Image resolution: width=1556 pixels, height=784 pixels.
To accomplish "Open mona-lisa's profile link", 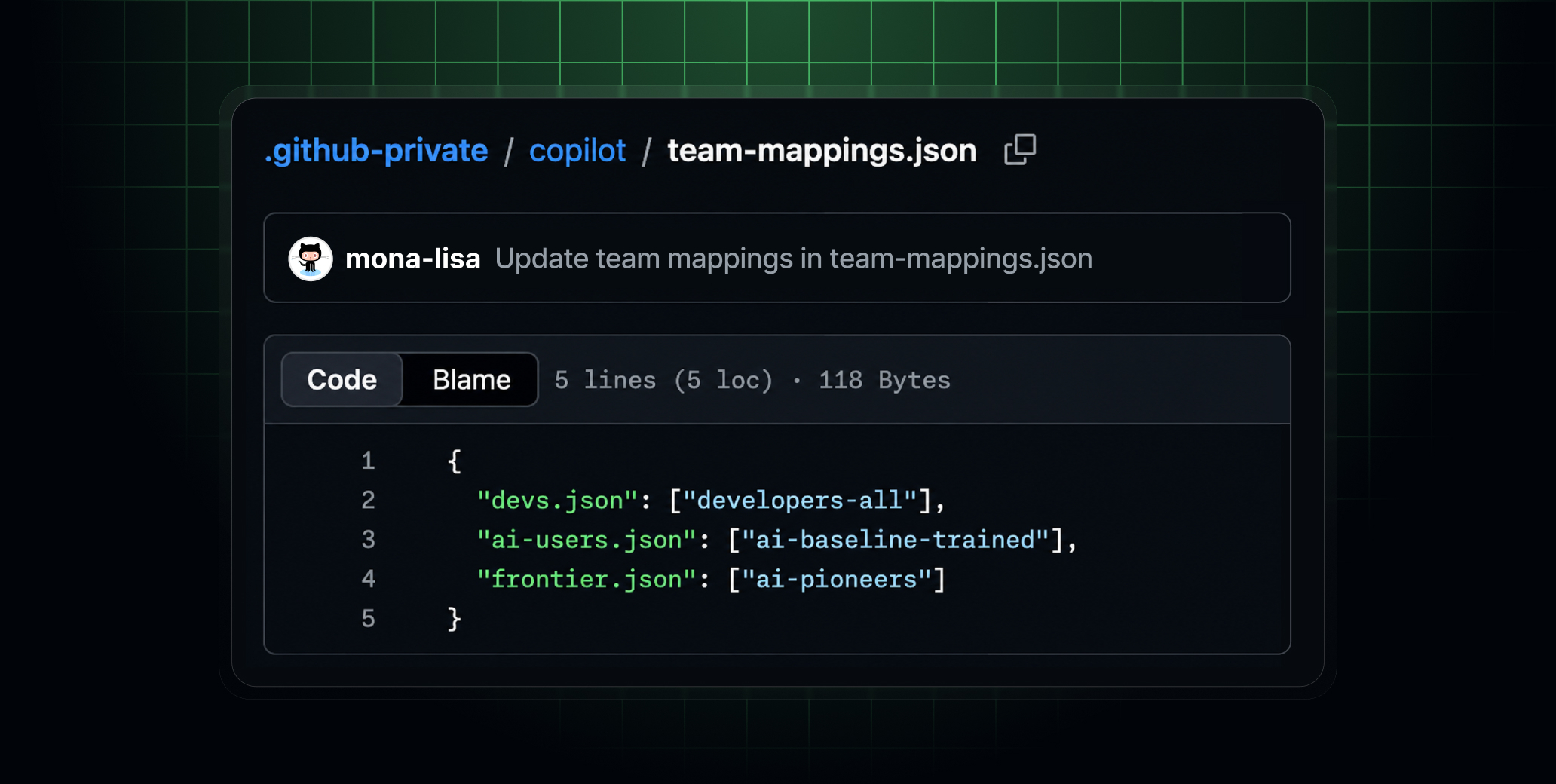I will pos(412,259).
